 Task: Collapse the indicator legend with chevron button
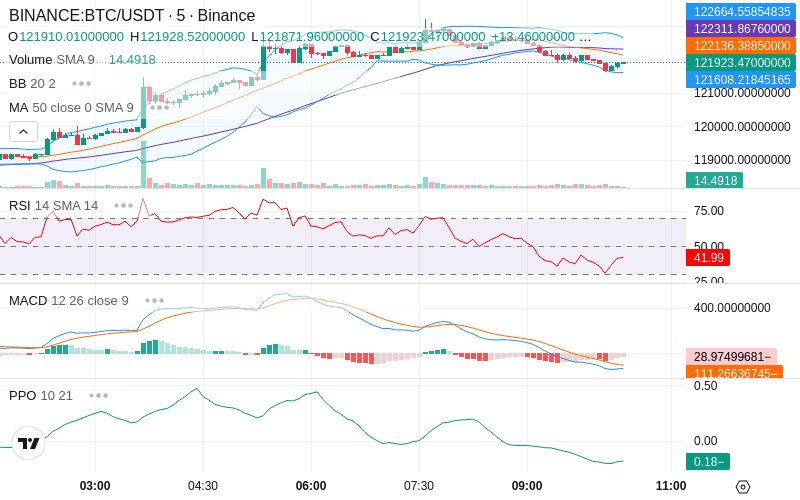pos(23,132)
